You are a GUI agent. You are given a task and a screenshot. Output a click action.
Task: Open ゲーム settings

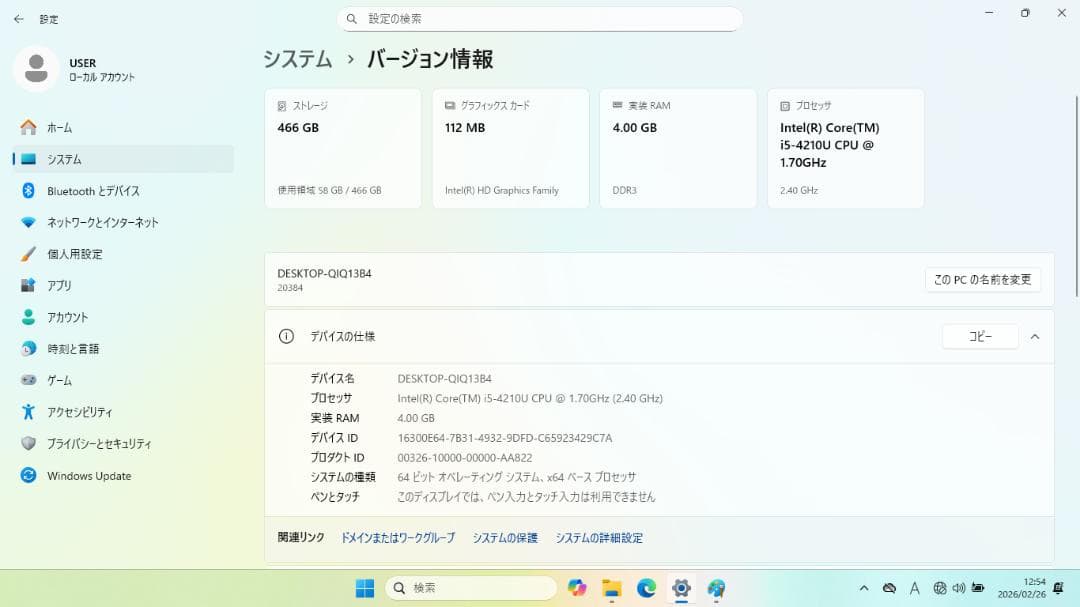click(x=123, y=380)
